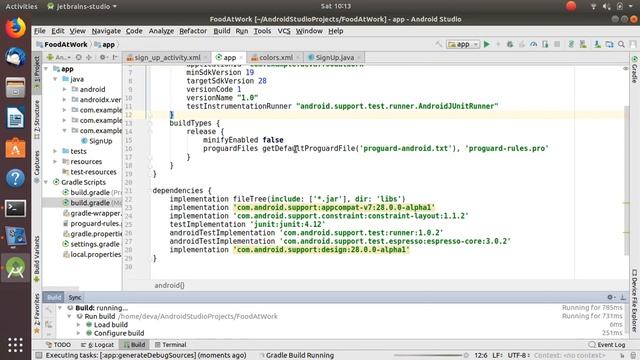Click the scroll-from-source target icon in Project panel
This screenshot has height=360, width=640.
[79, 58]
